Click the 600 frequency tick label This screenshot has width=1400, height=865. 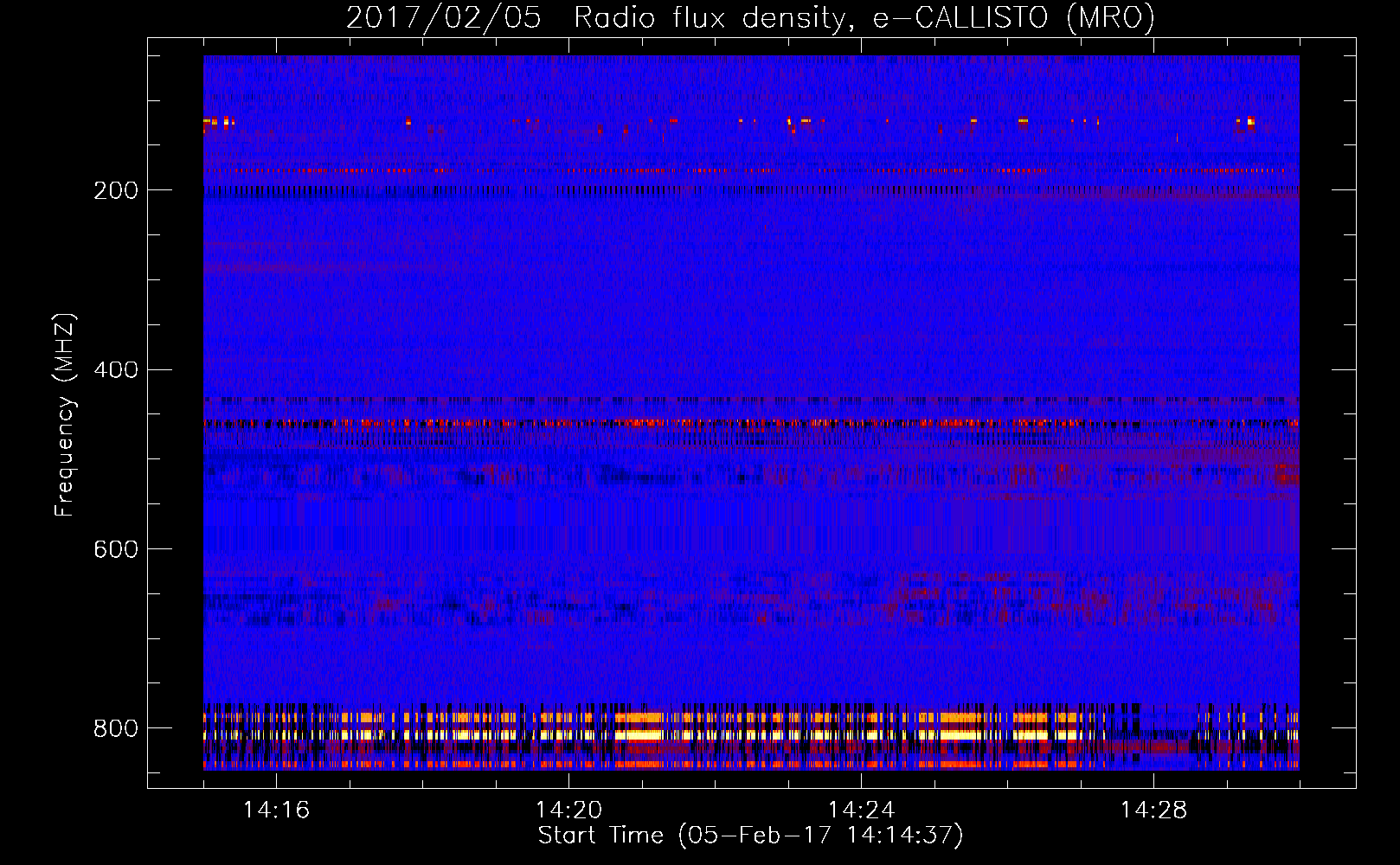click(x=115, y=549)
